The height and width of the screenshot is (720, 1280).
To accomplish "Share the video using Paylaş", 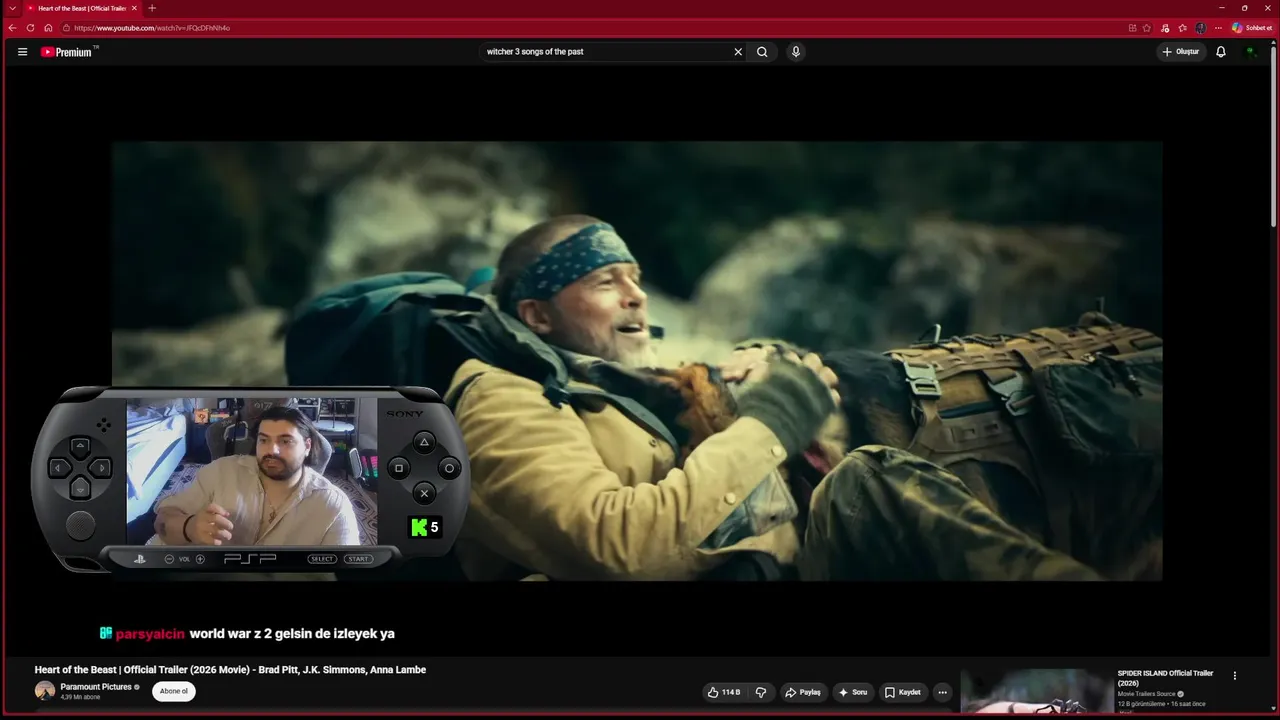I will (x=803, y=692).
